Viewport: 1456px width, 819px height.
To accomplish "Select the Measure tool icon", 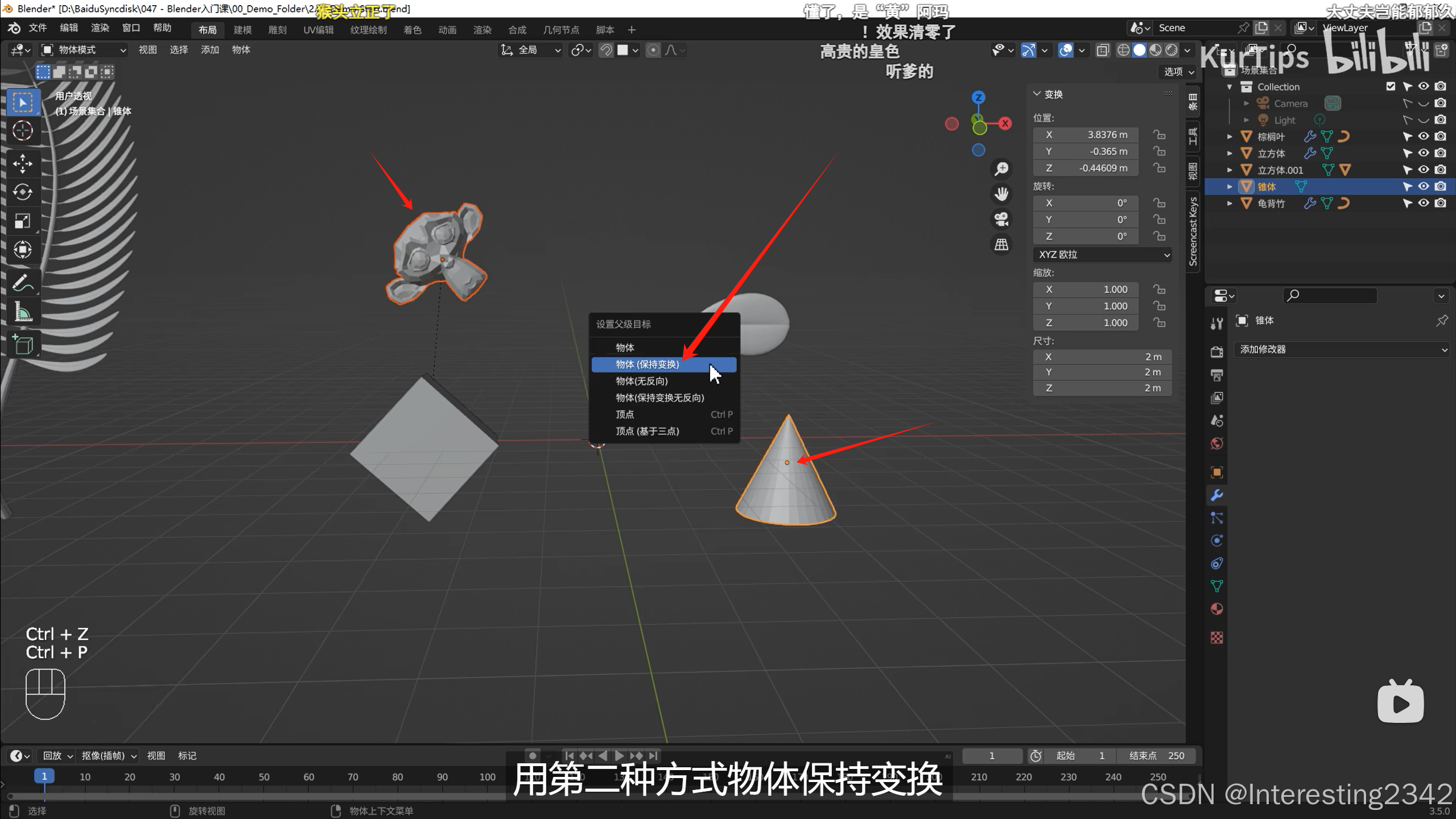I will click(x=23, y=312).
